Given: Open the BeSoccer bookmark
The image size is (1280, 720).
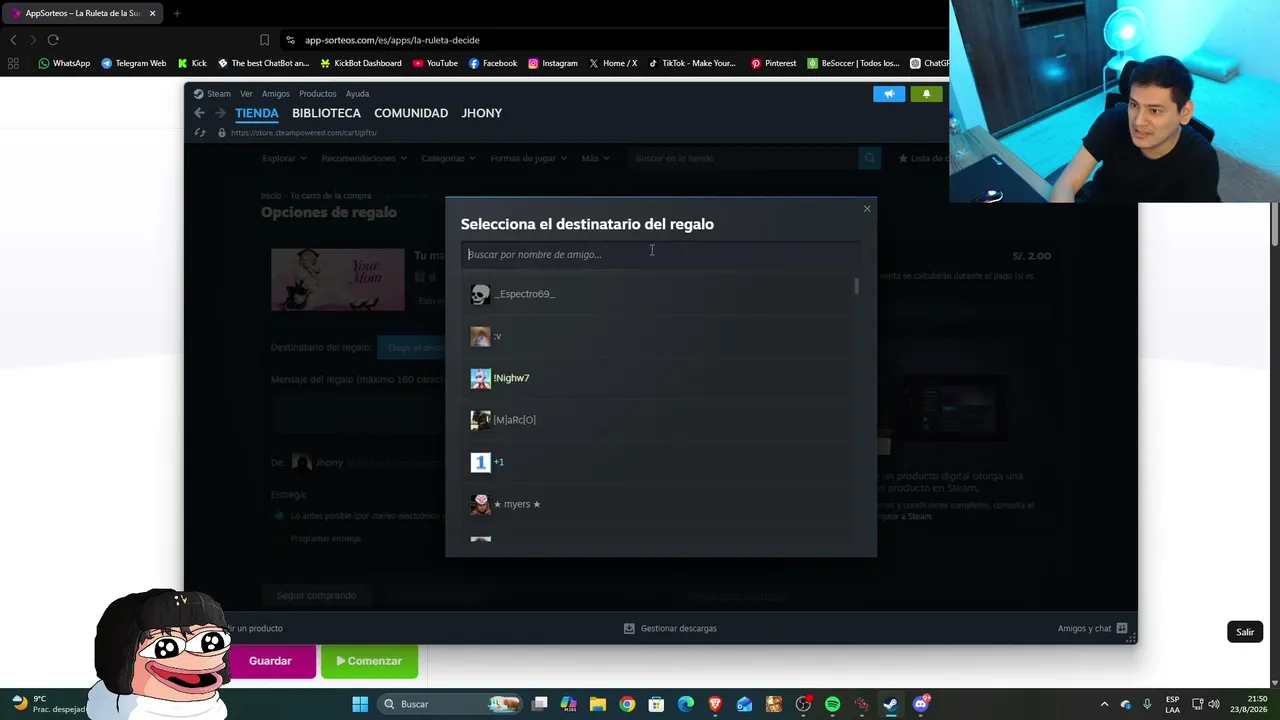Looking at the screenshot, I should coord(854,63).
